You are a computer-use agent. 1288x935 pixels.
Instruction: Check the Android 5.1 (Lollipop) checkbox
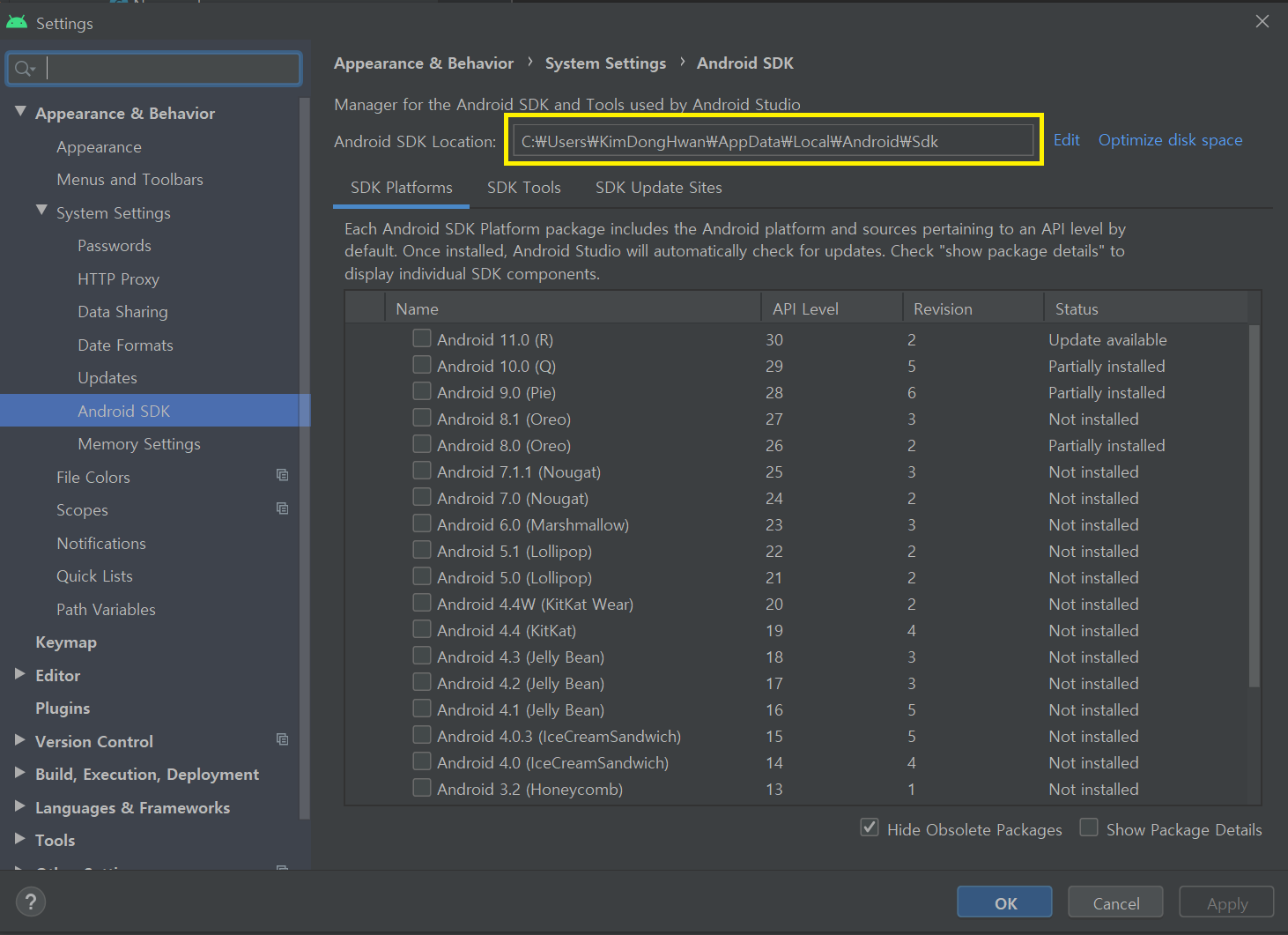tap(422, 550)
